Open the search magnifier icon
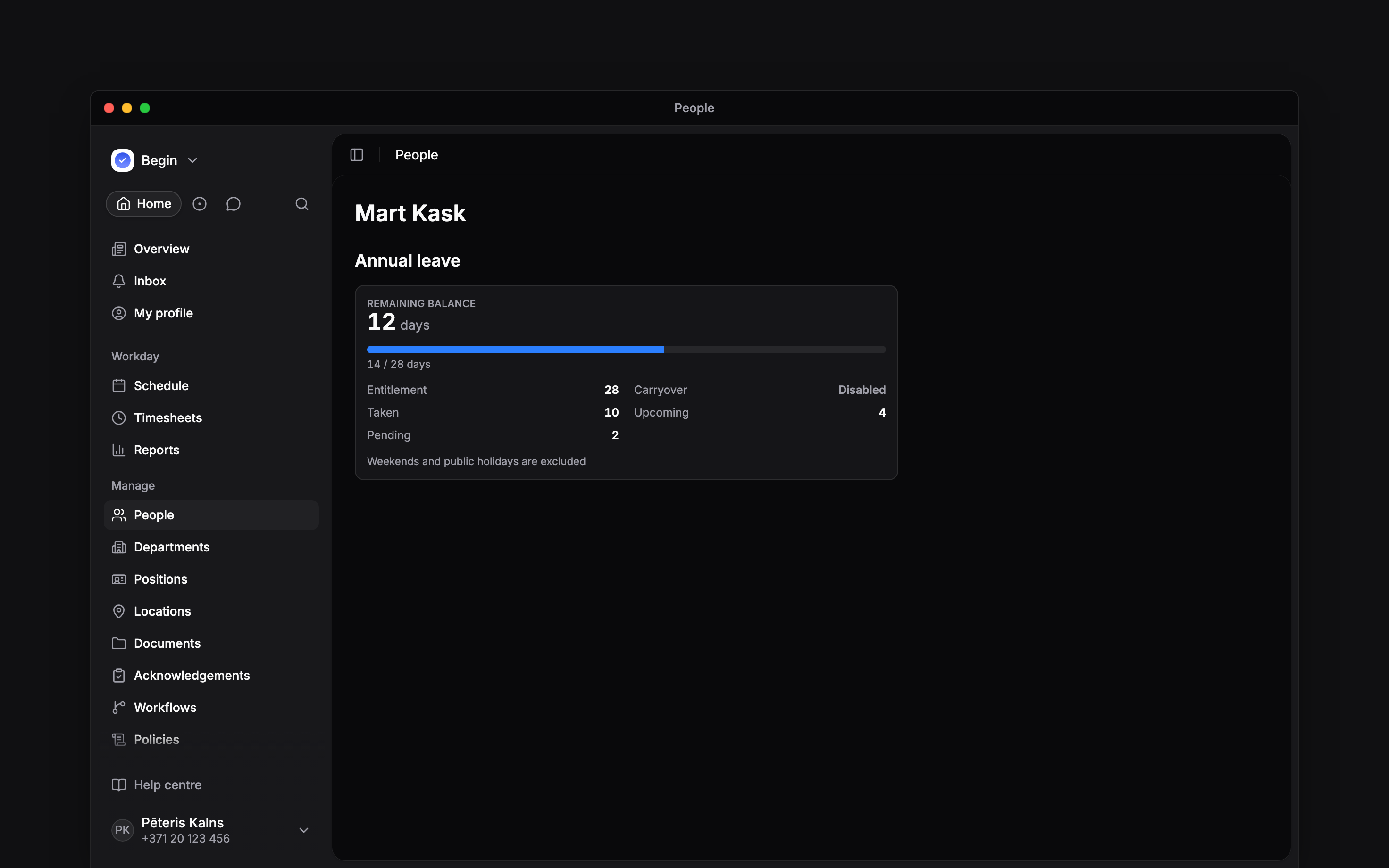This screenshot has width=1389, height=868. pos(302,204)
